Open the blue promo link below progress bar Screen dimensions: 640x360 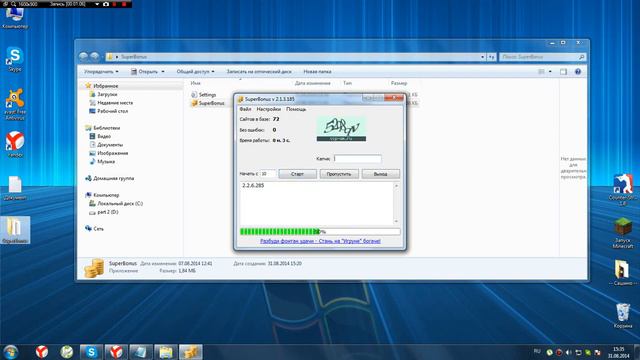(x=320, y=241)
